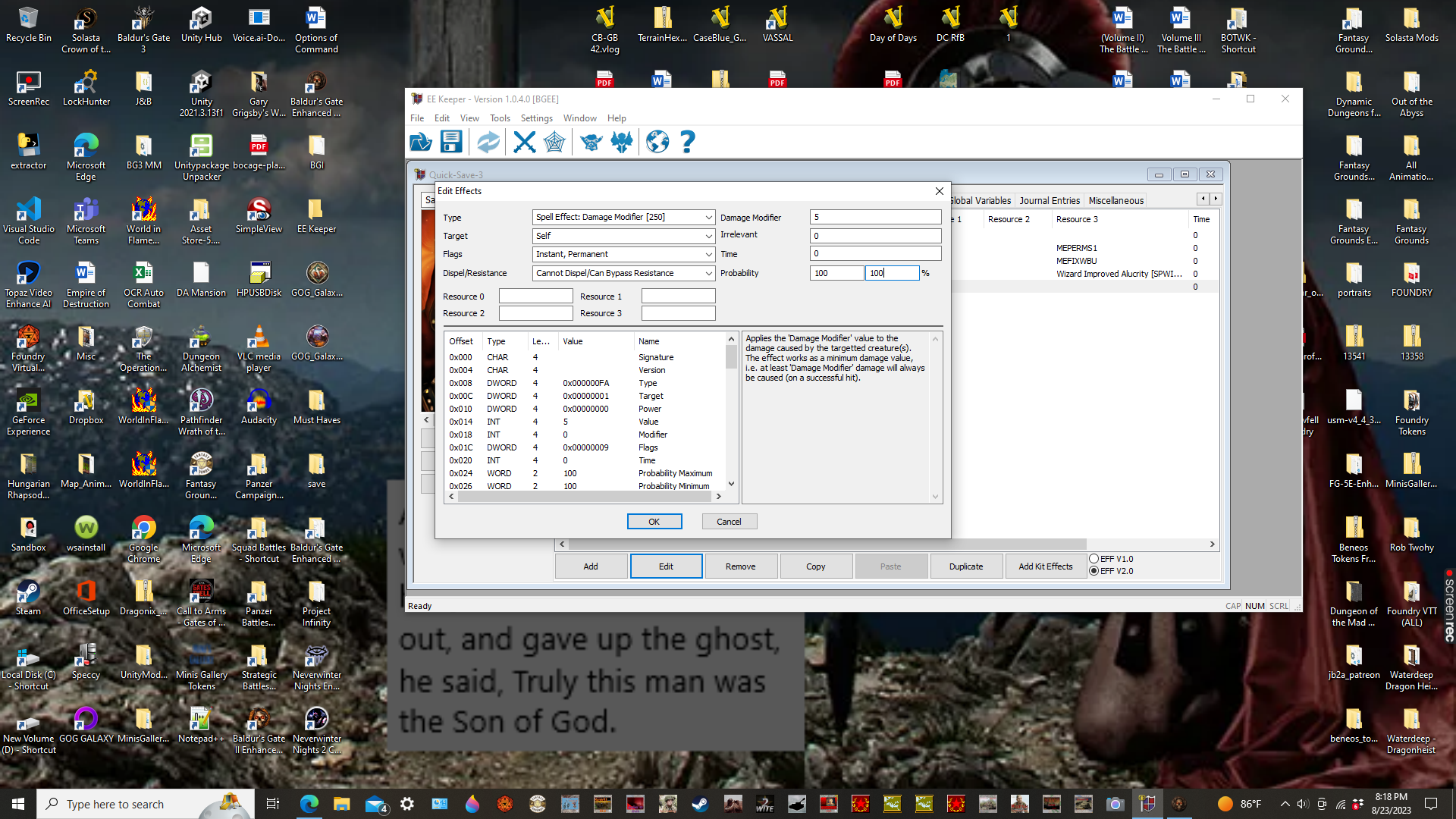Select EFF V2.0 radio button
The image size is (1456, 819).
[1094, 571]
